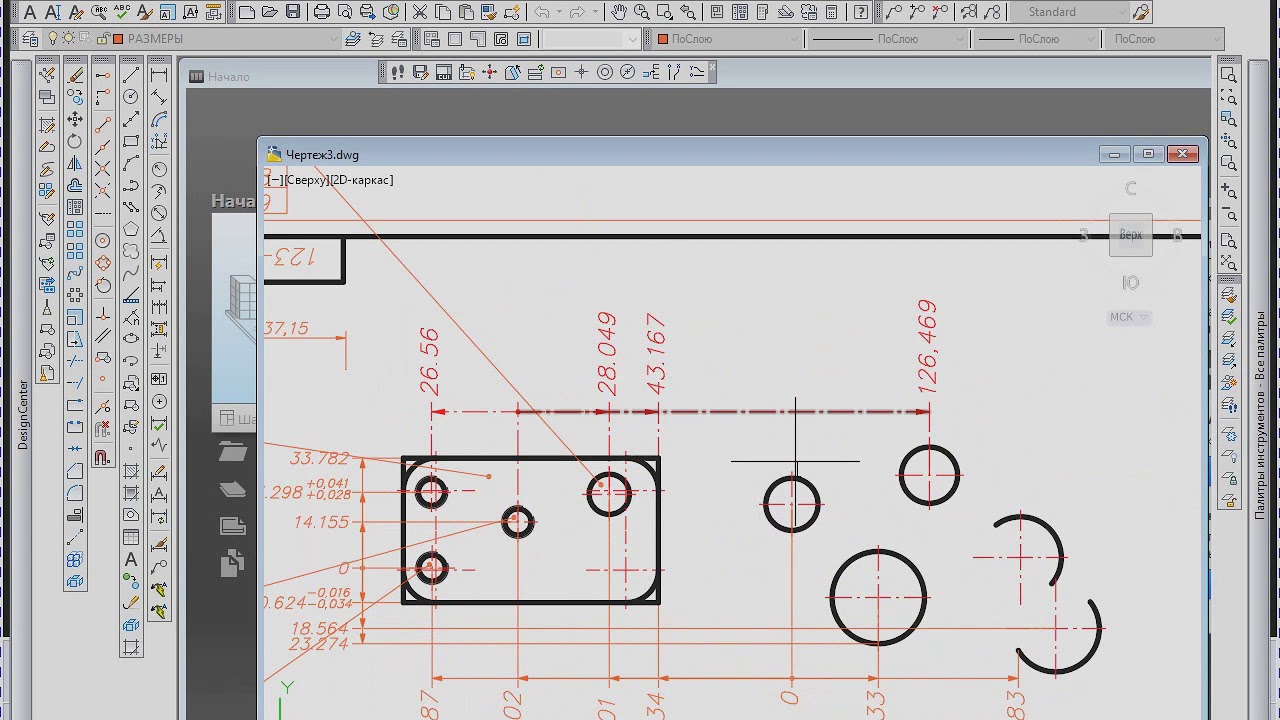Restore down the Чертеж3.dwg drawing window
Viewport: 1280px width, 720px height.
coord(1148,154)
